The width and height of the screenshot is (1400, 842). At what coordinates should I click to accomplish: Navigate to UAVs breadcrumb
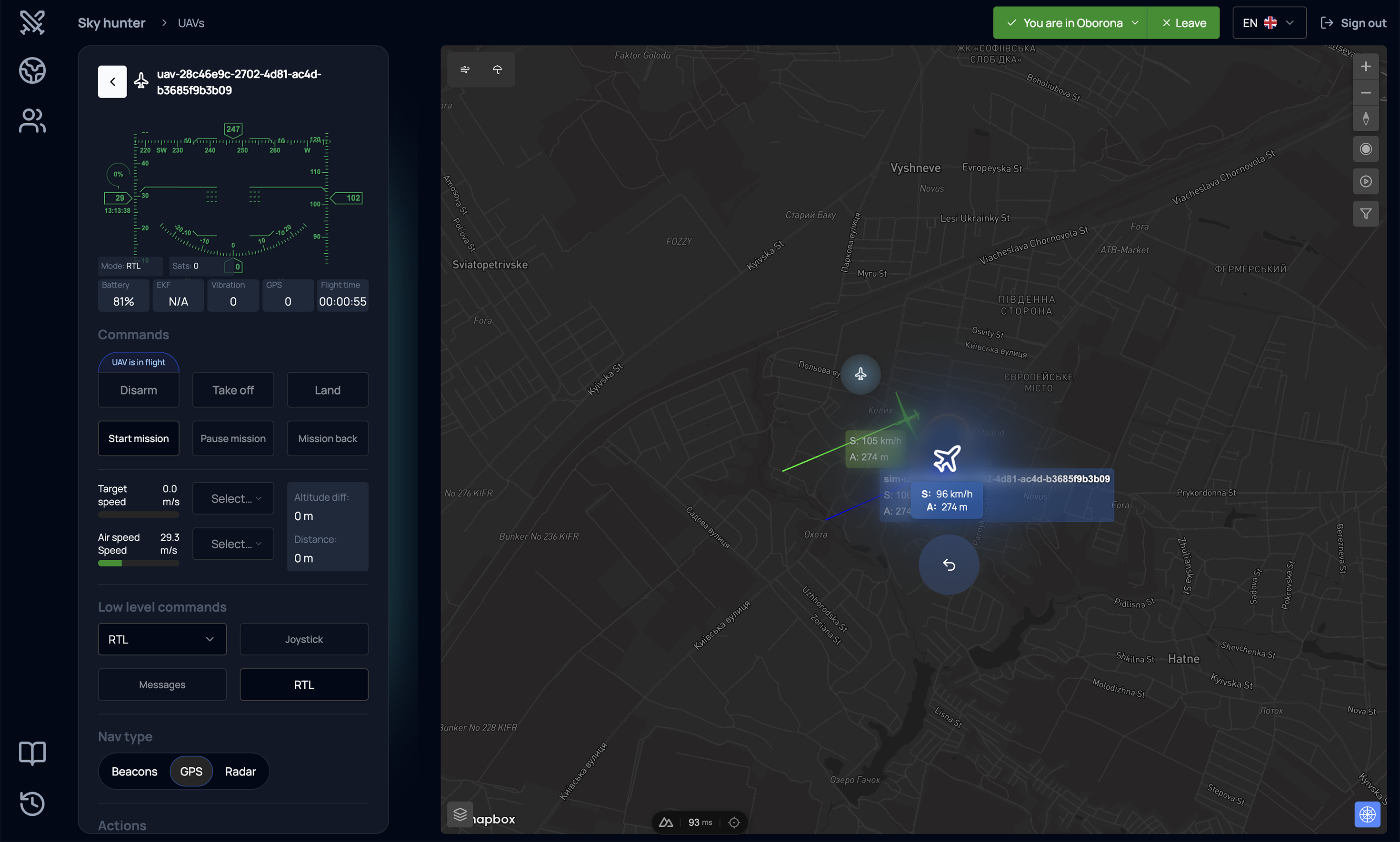[191, 23]
